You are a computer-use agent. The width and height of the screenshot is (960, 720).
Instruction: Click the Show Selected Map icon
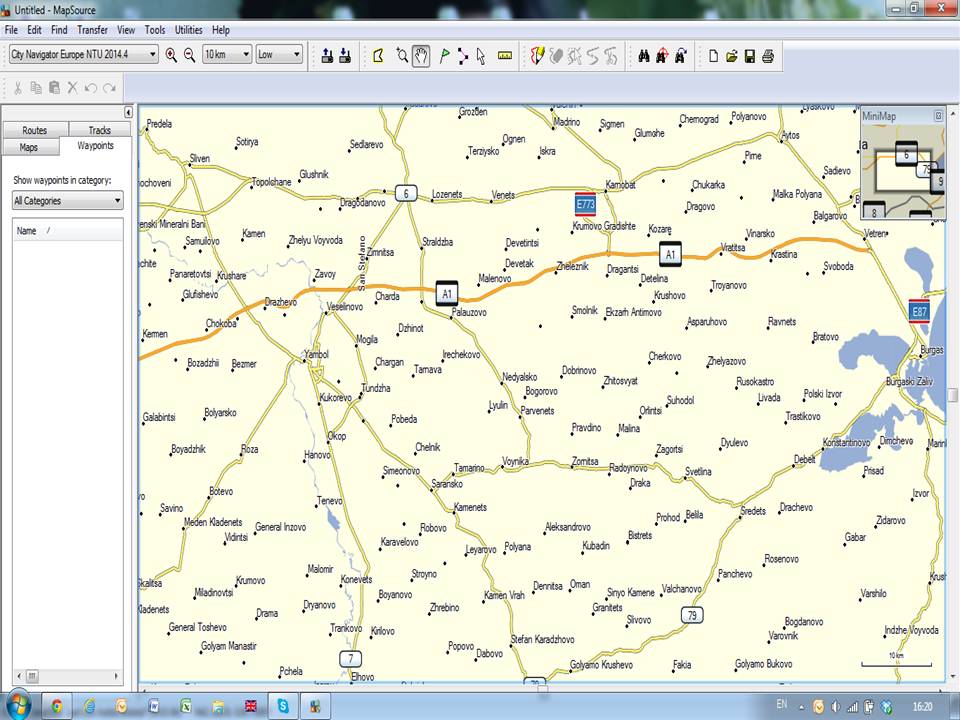[x=537, y=56]
